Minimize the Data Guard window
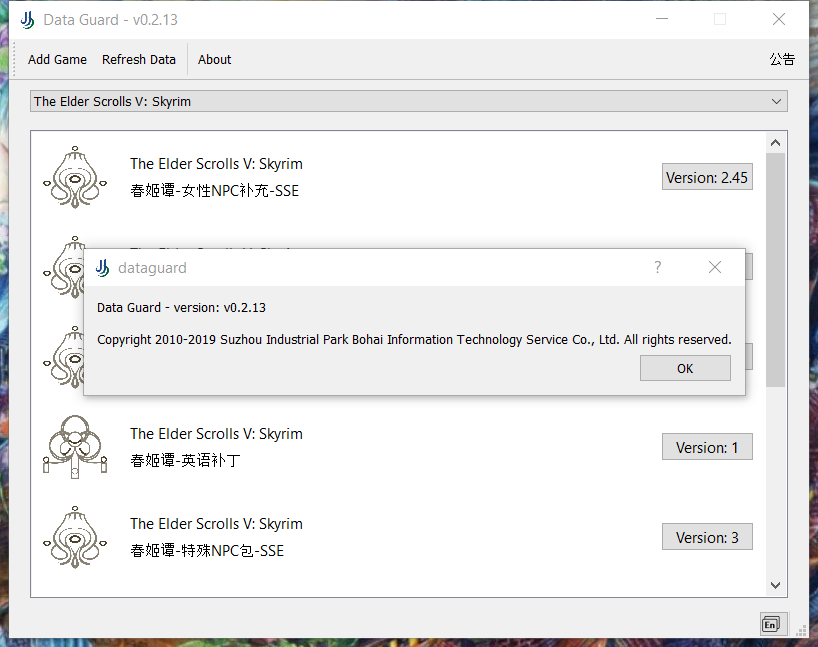 [x=662, y=19]
